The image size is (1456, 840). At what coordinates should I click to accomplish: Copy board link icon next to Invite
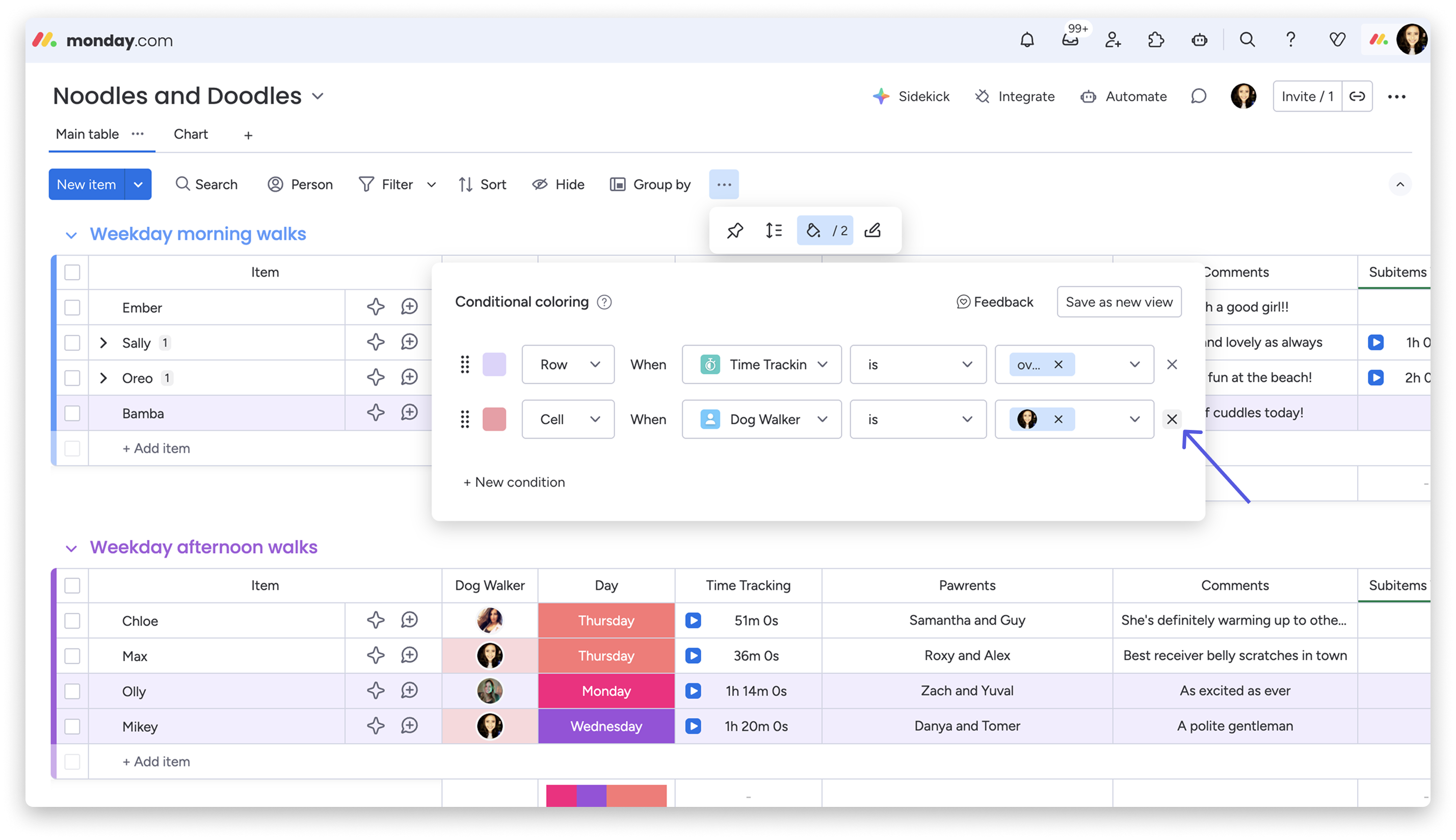point(1357,96)
